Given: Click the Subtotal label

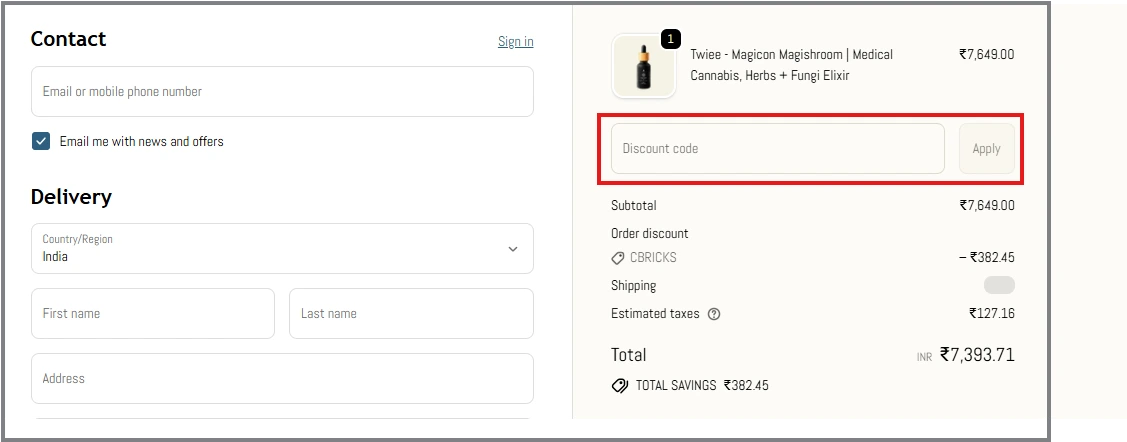Looking at the screenshot, I should [x=633, y=206].
